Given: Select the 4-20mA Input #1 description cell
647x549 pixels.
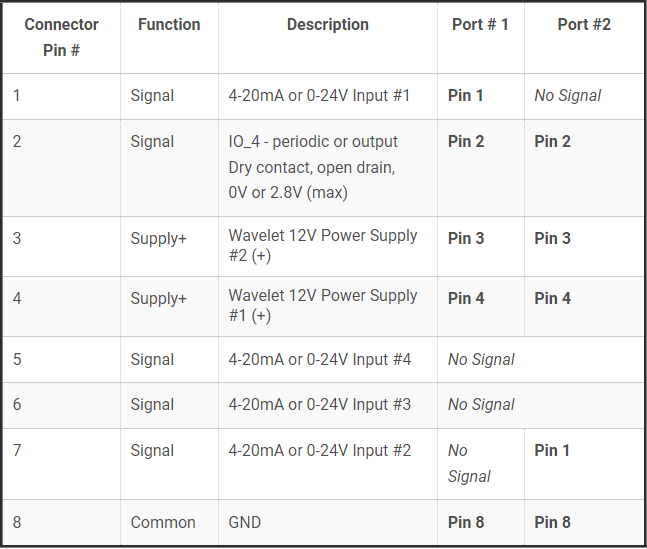Looking at the screenshot, I should coord(319,96).
